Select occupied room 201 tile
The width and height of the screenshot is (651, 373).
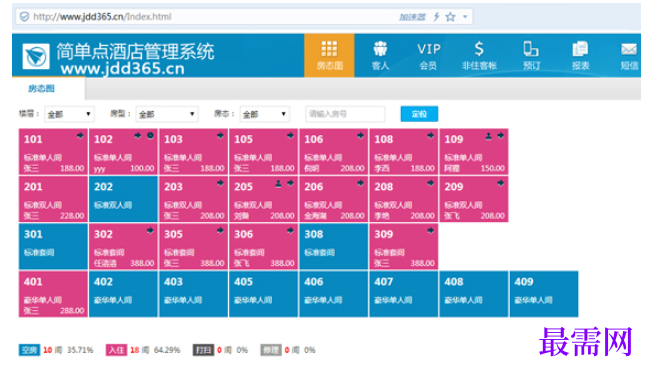point(53,199)
